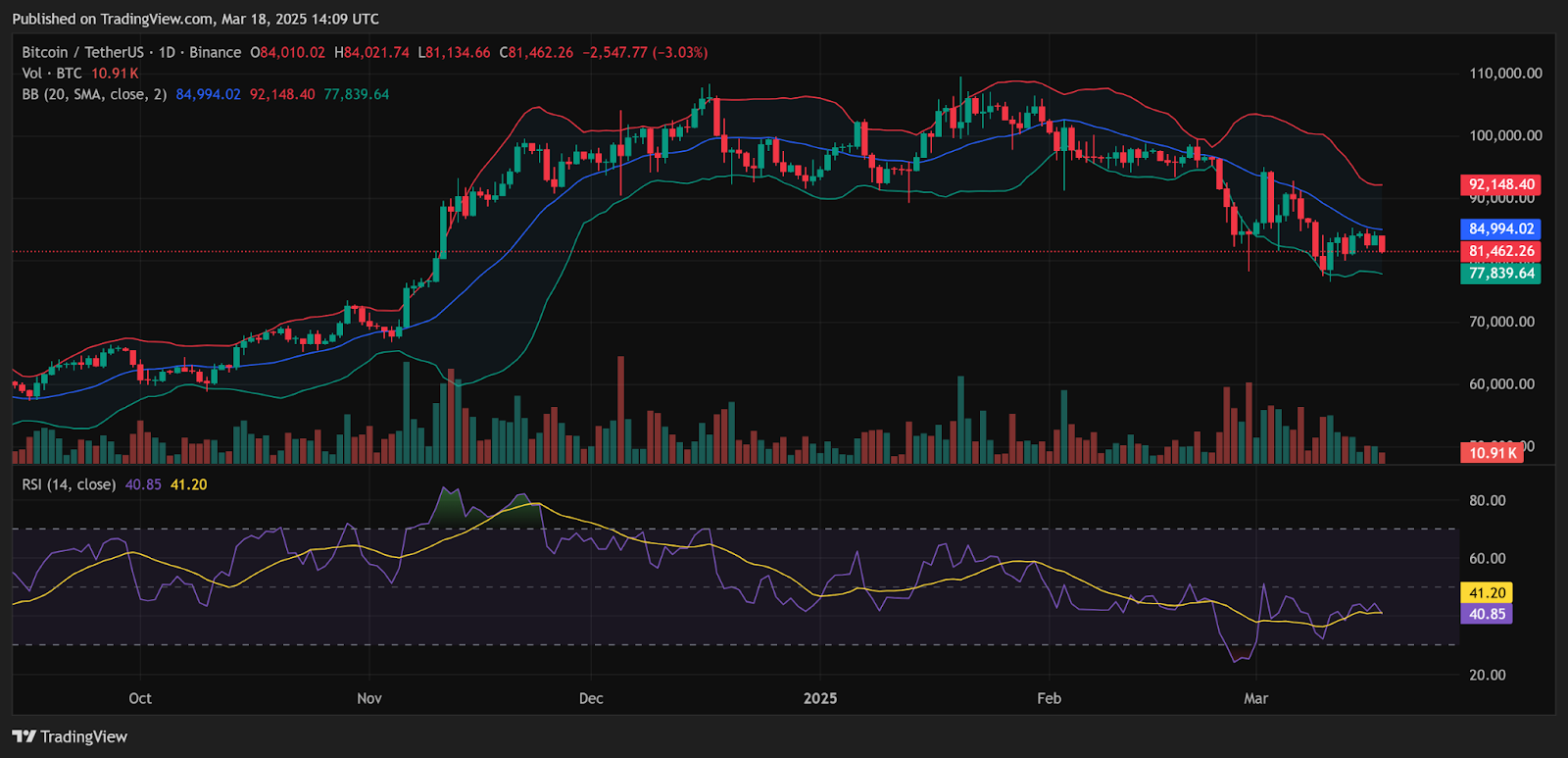Open the Published on TradingView.com link
The width and height of the screenshot is (1568, 758).
coord(195,19)
